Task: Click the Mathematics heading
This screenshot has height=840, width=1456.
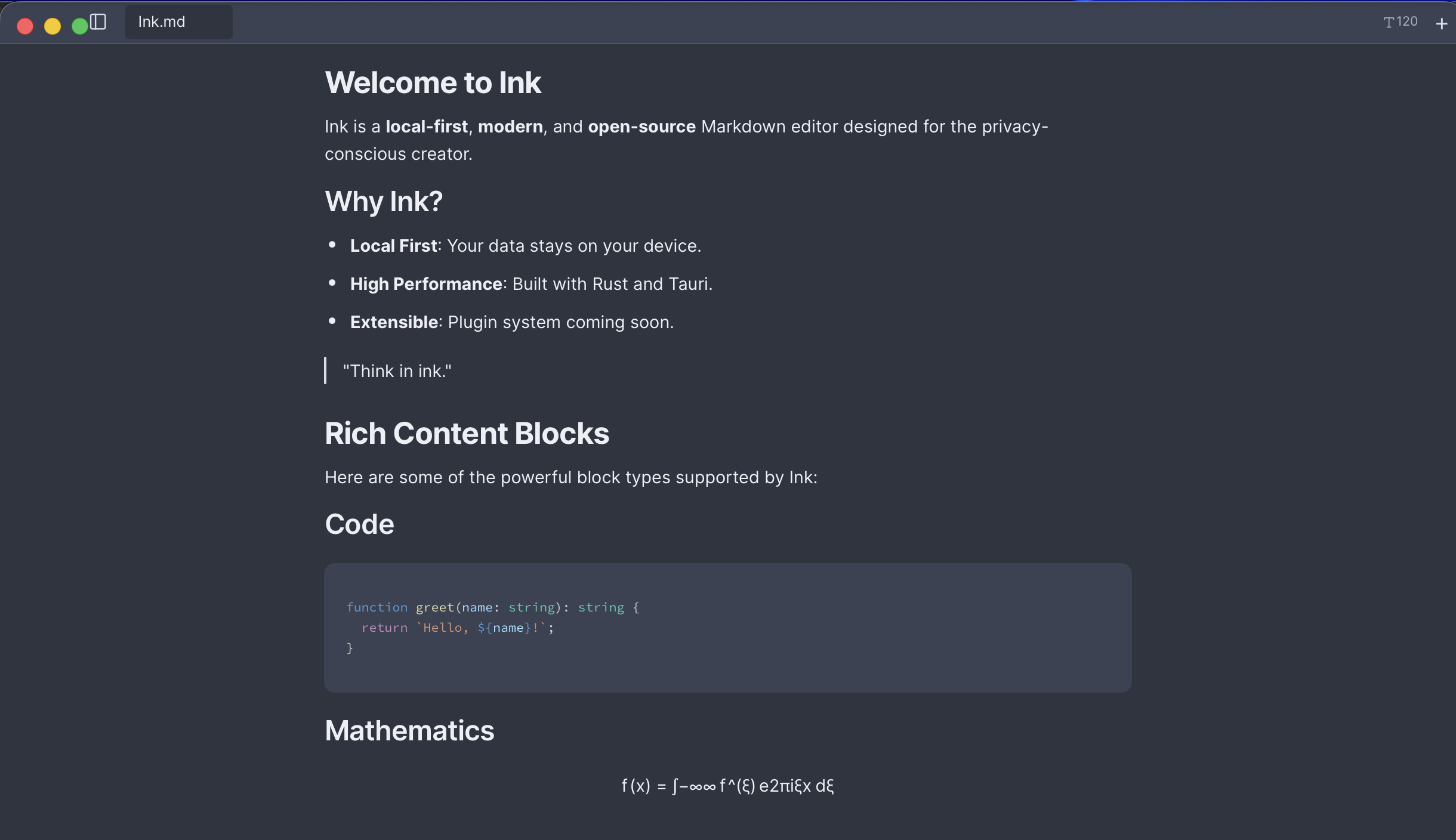Action: pyautogui.click(x=409, y=731)
